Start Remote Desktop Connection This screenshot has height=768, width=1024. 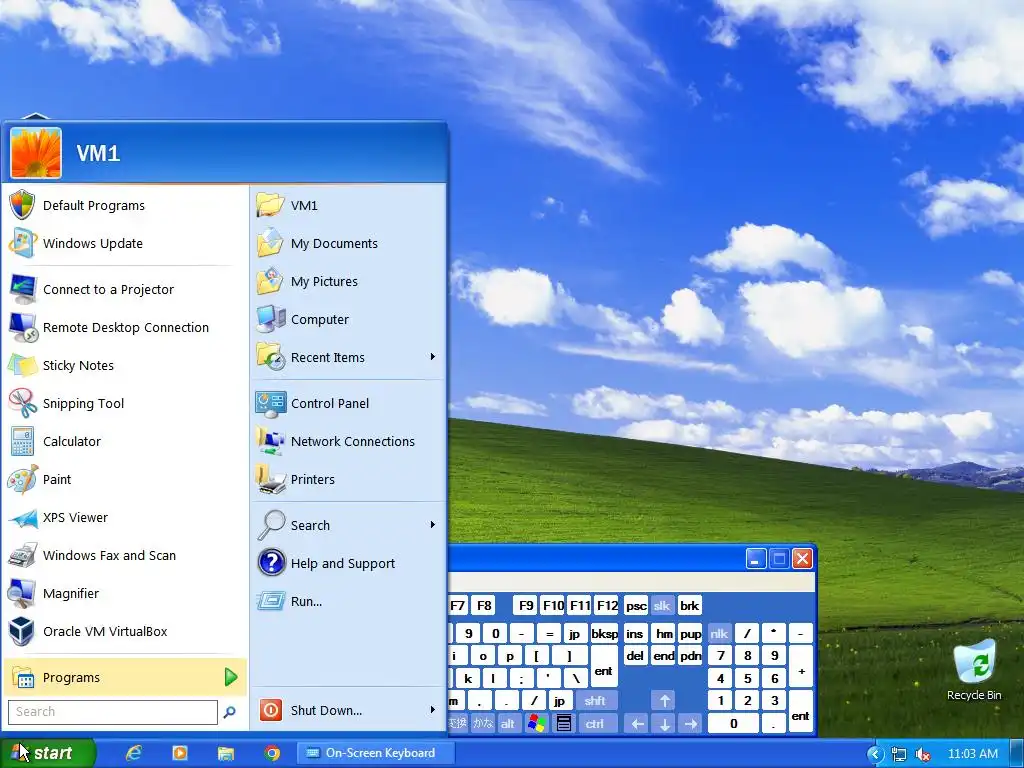click(x=124, y=327)
